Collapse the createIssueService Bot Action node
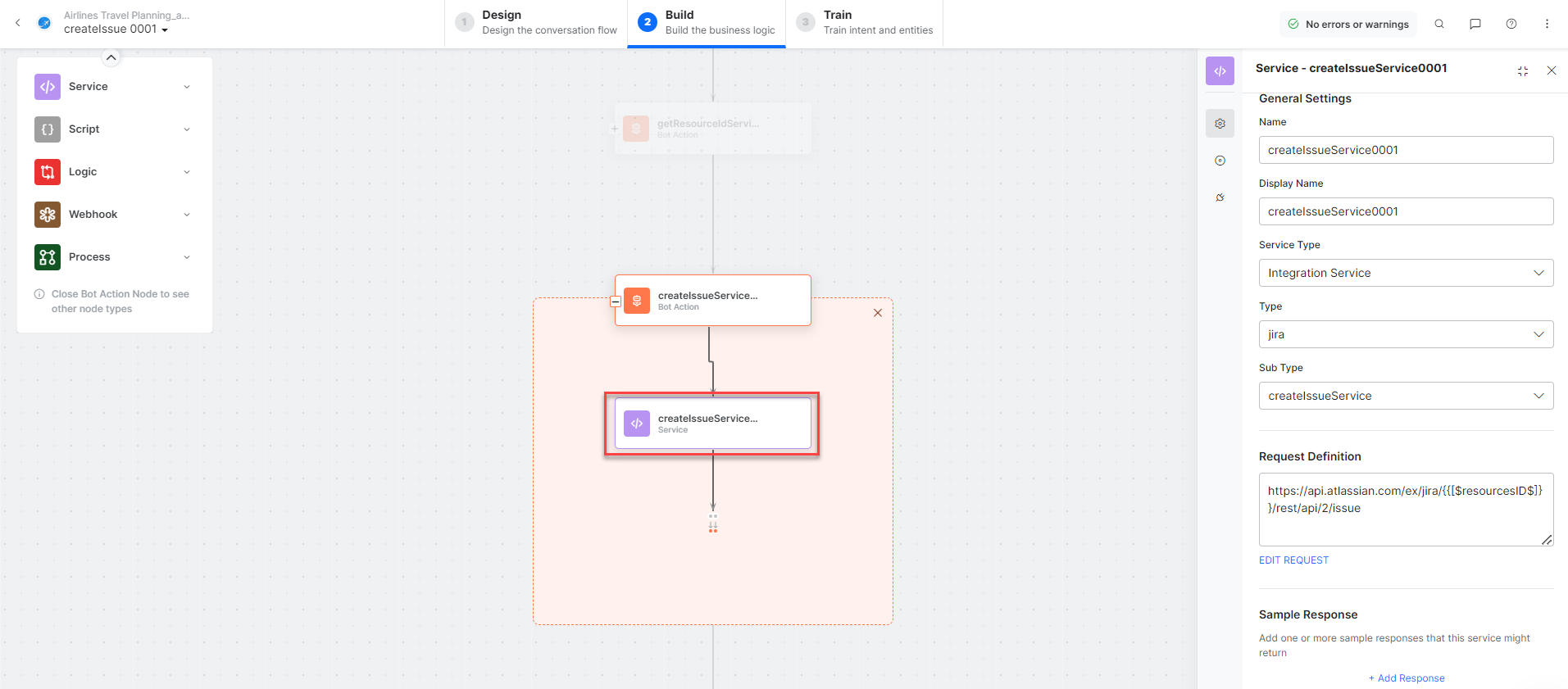 [x=616, y=301]
